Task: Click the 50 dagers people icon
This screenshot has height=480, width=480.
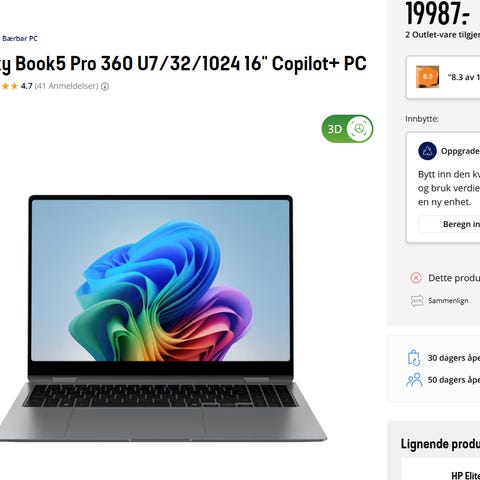Action: (x=414, y=380)
